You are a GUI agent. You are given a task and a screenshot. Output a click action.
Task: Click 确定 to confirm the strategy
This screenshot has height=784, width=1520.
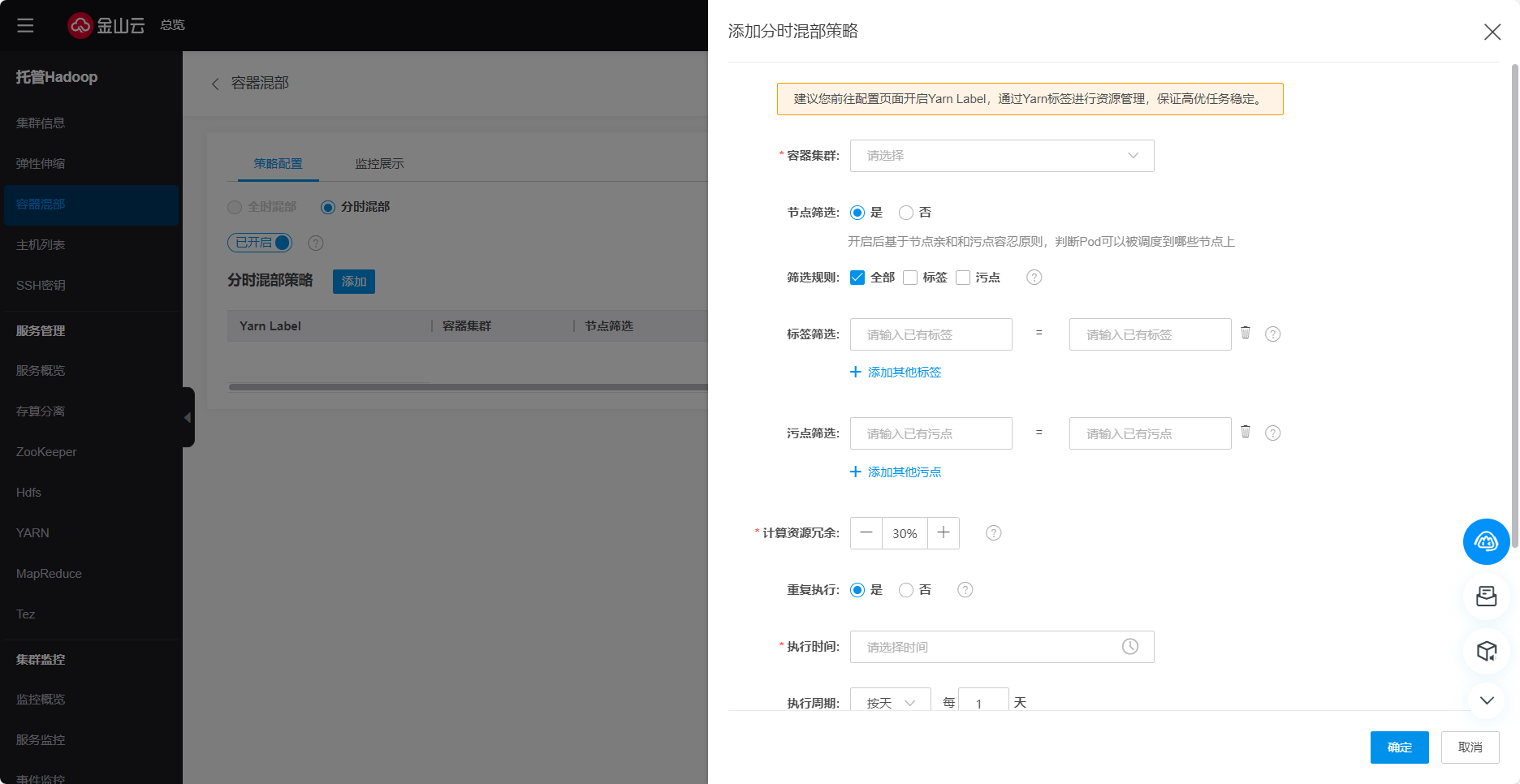[x=1399, y=747]
